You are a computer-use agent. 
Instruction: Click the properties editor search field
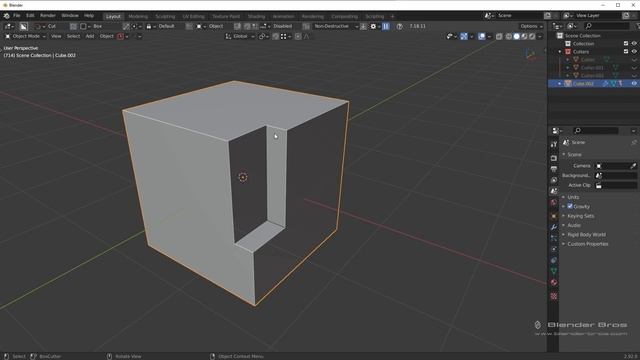click(x=596, y=131)
